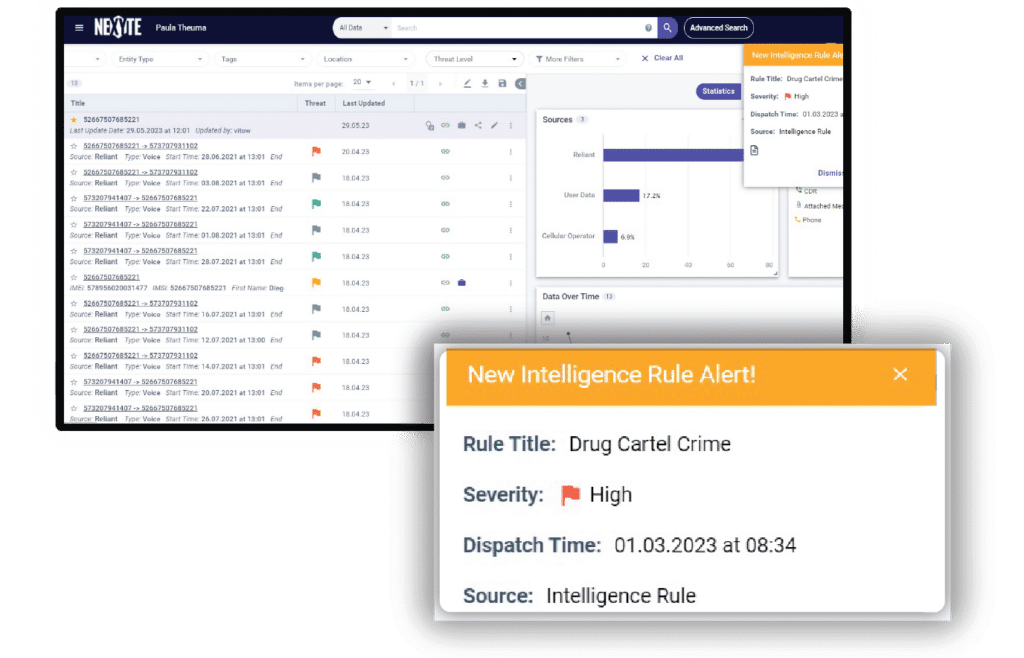Dismiss the New Intelligence Rule Alert
This screenshot has height=658, width=1024.
[899, 374]
